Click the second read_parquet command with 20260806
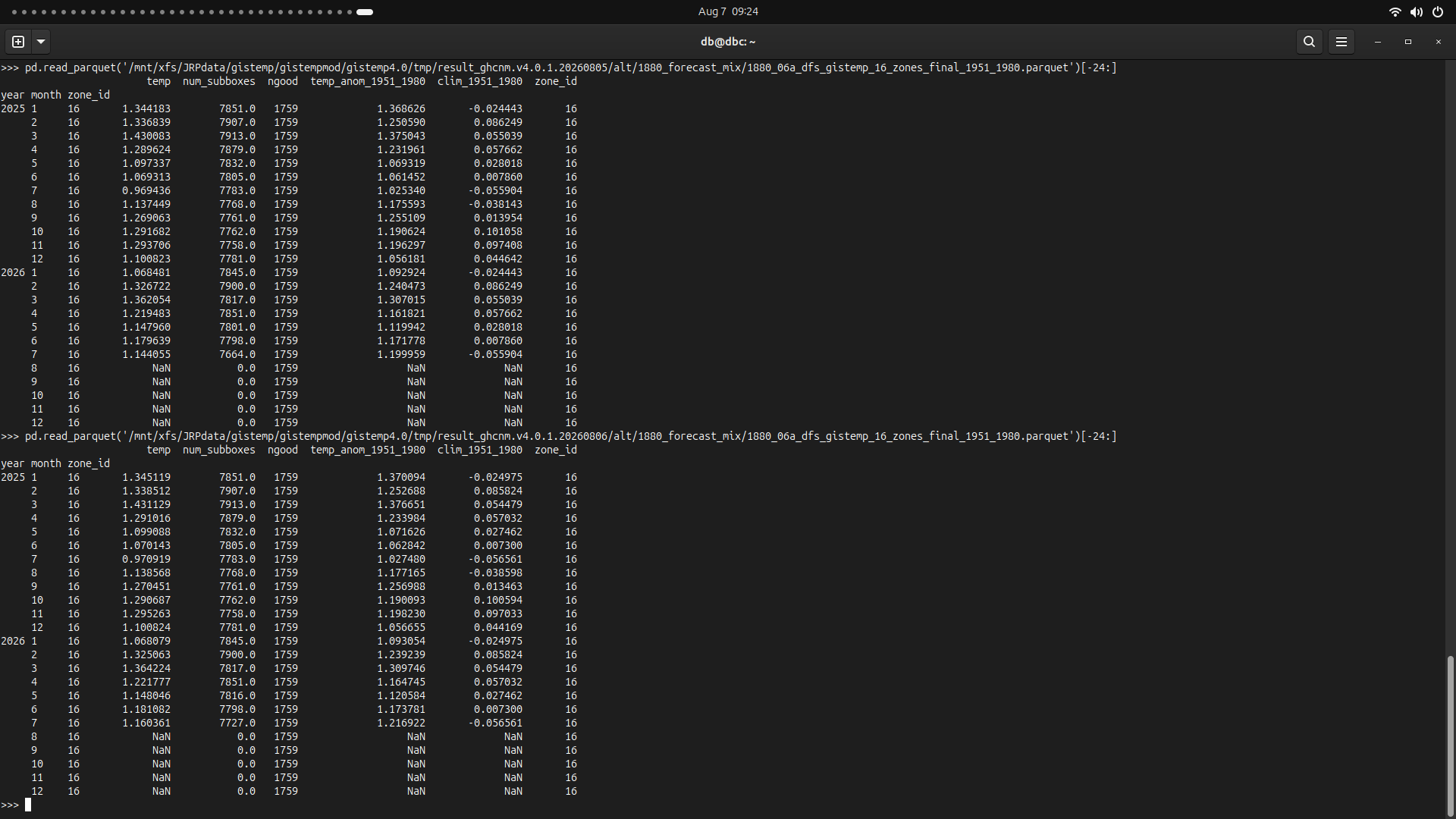 pos(570,436)
